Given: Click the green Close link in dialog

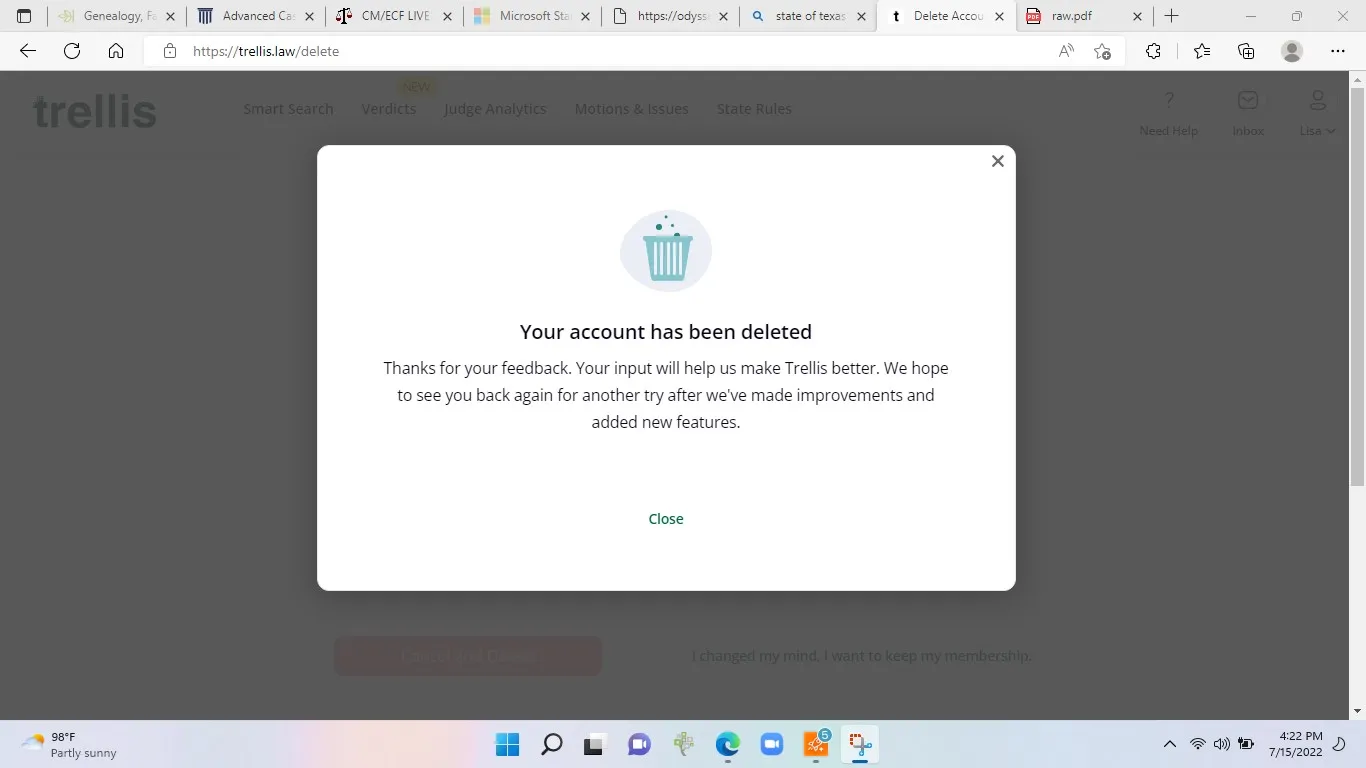Looking at the screenshot, I should tap(666, 519).
